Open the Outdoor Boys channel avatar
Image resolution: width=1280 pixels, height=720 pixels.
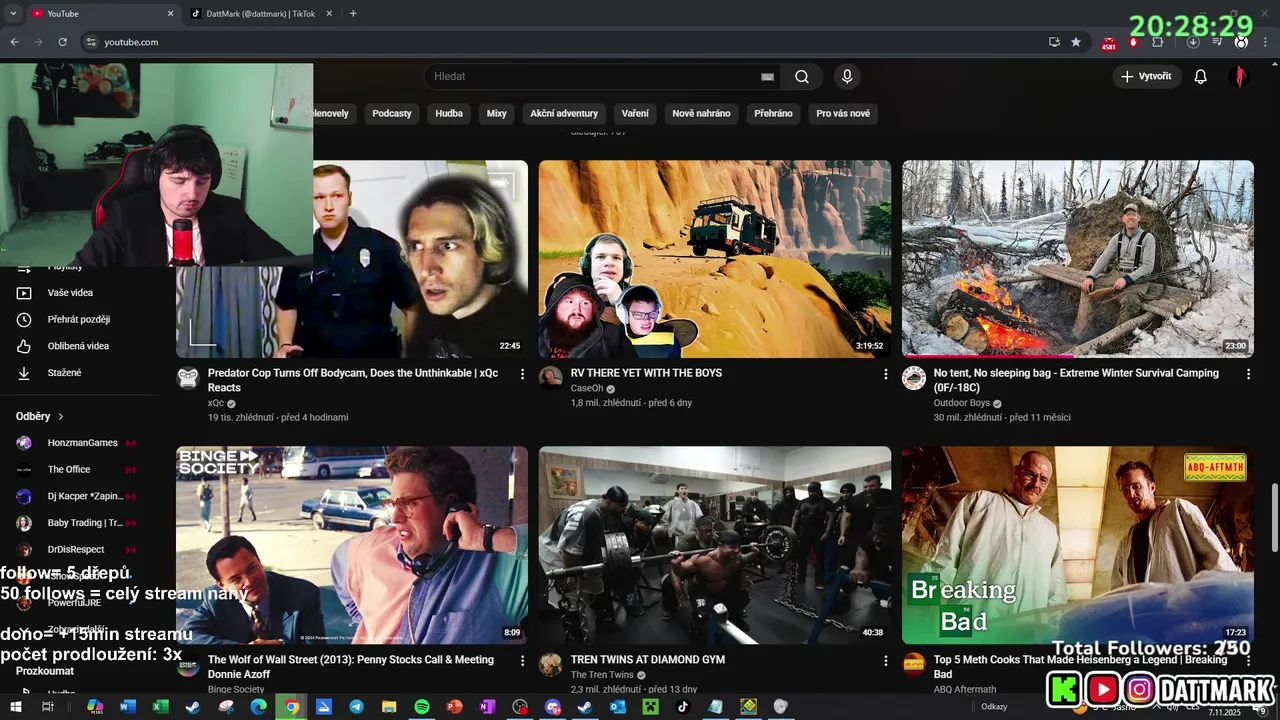click(x=913, y=378)
